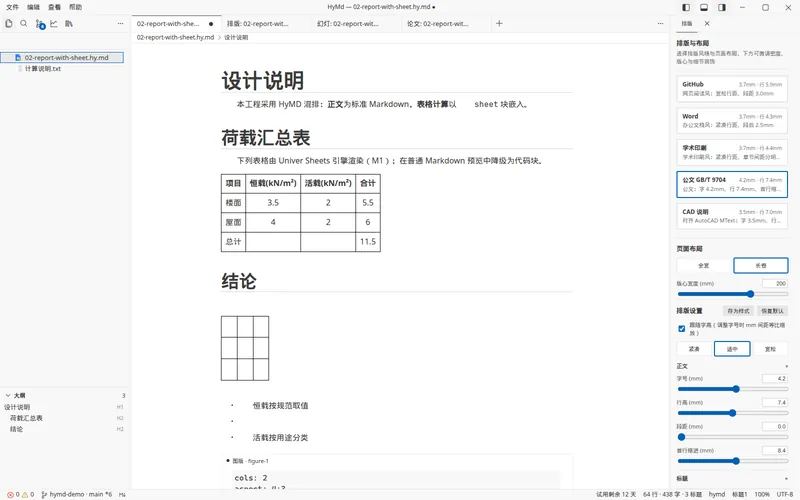The image size is (800, 500).
Task: Choose GitHub typesetting style card
Action: [732, 89]
